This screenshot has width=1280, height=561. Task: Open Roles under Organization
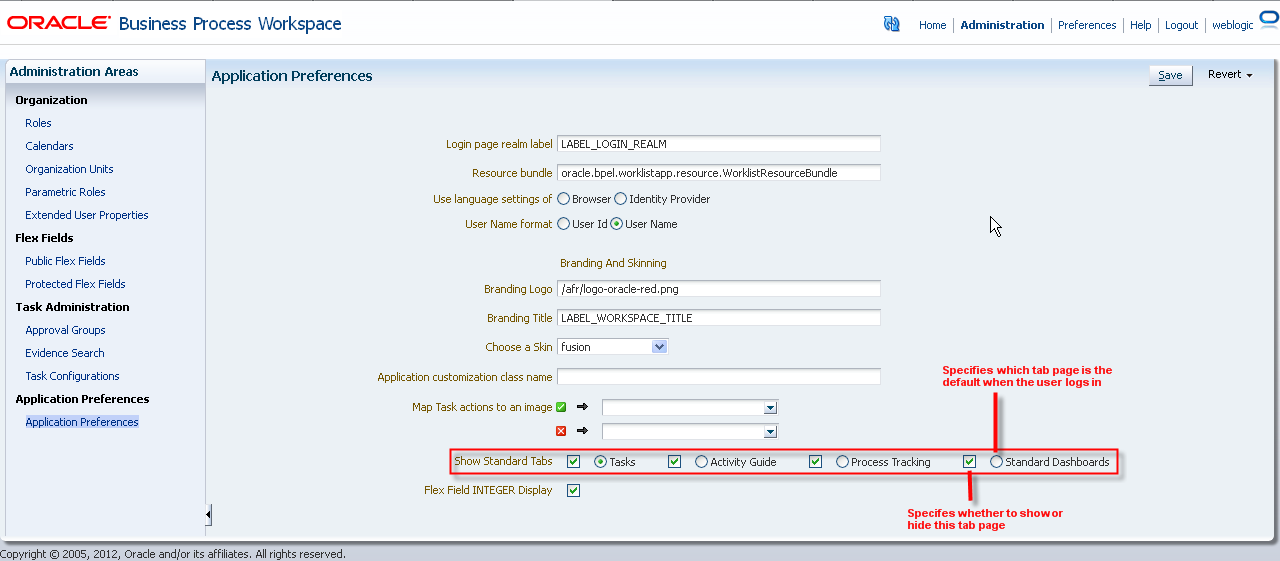(x=38, y=123)
